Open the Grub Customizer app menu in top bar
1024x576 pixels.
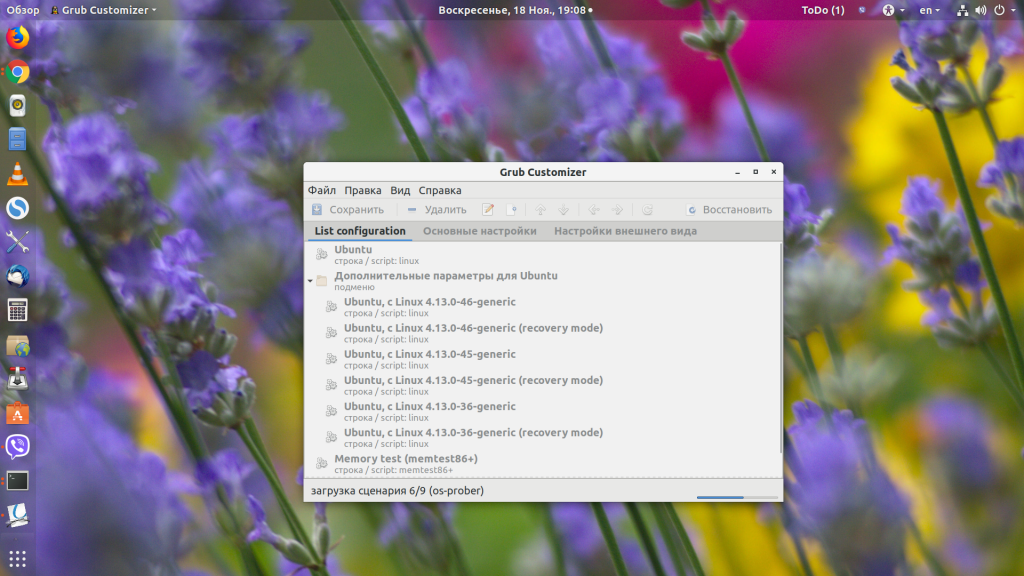[108, 10]
